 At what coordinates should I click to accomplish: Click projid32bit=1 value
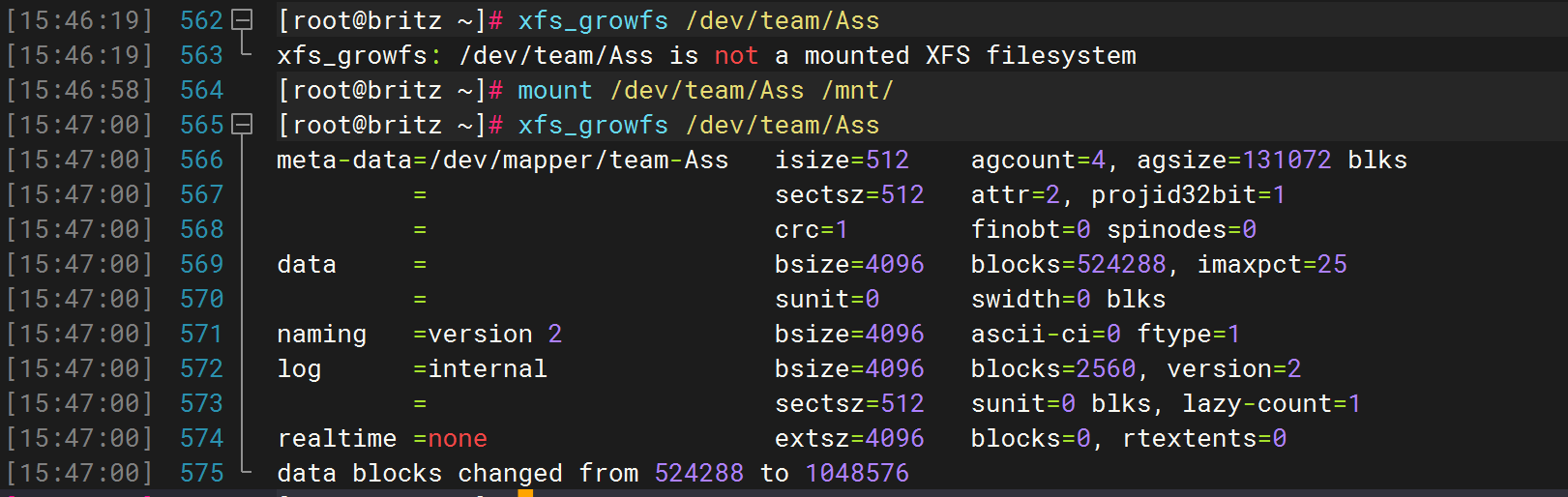[1189, 194]
